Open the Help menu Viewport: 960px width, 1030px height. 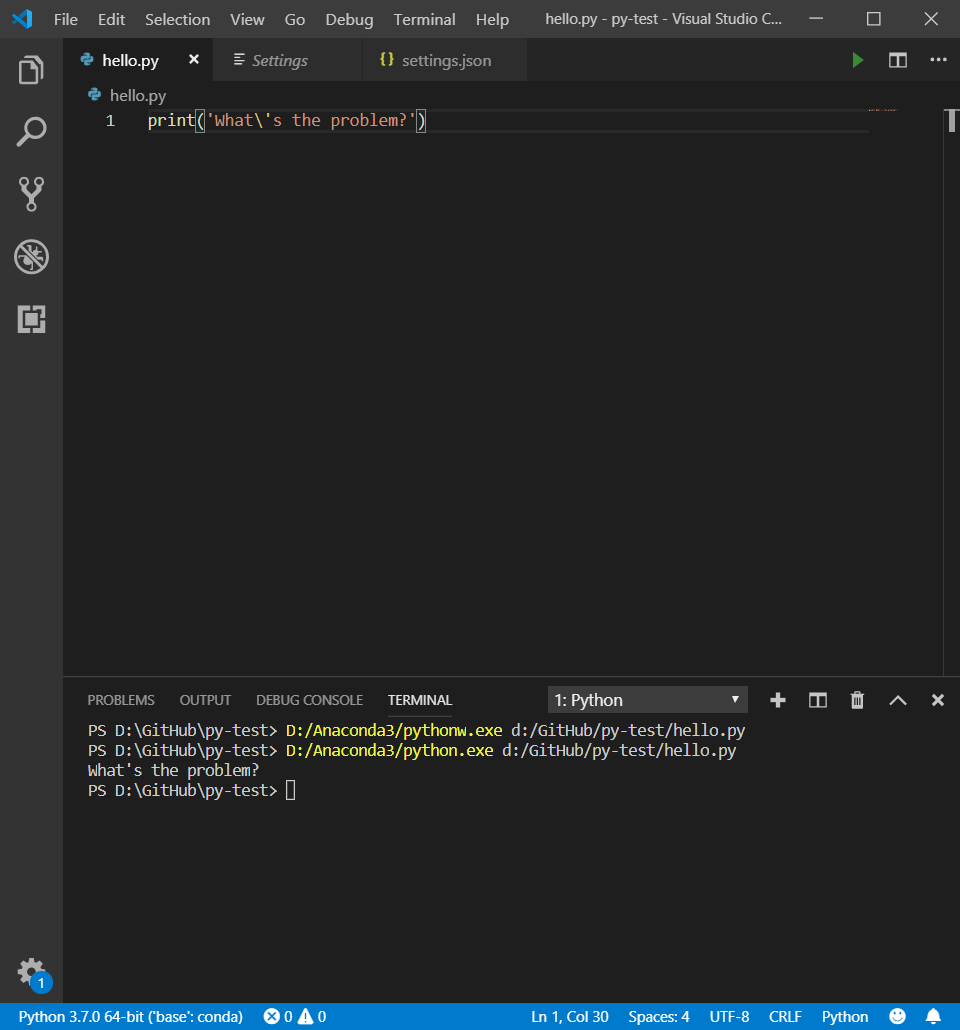(x=492, y=20)
